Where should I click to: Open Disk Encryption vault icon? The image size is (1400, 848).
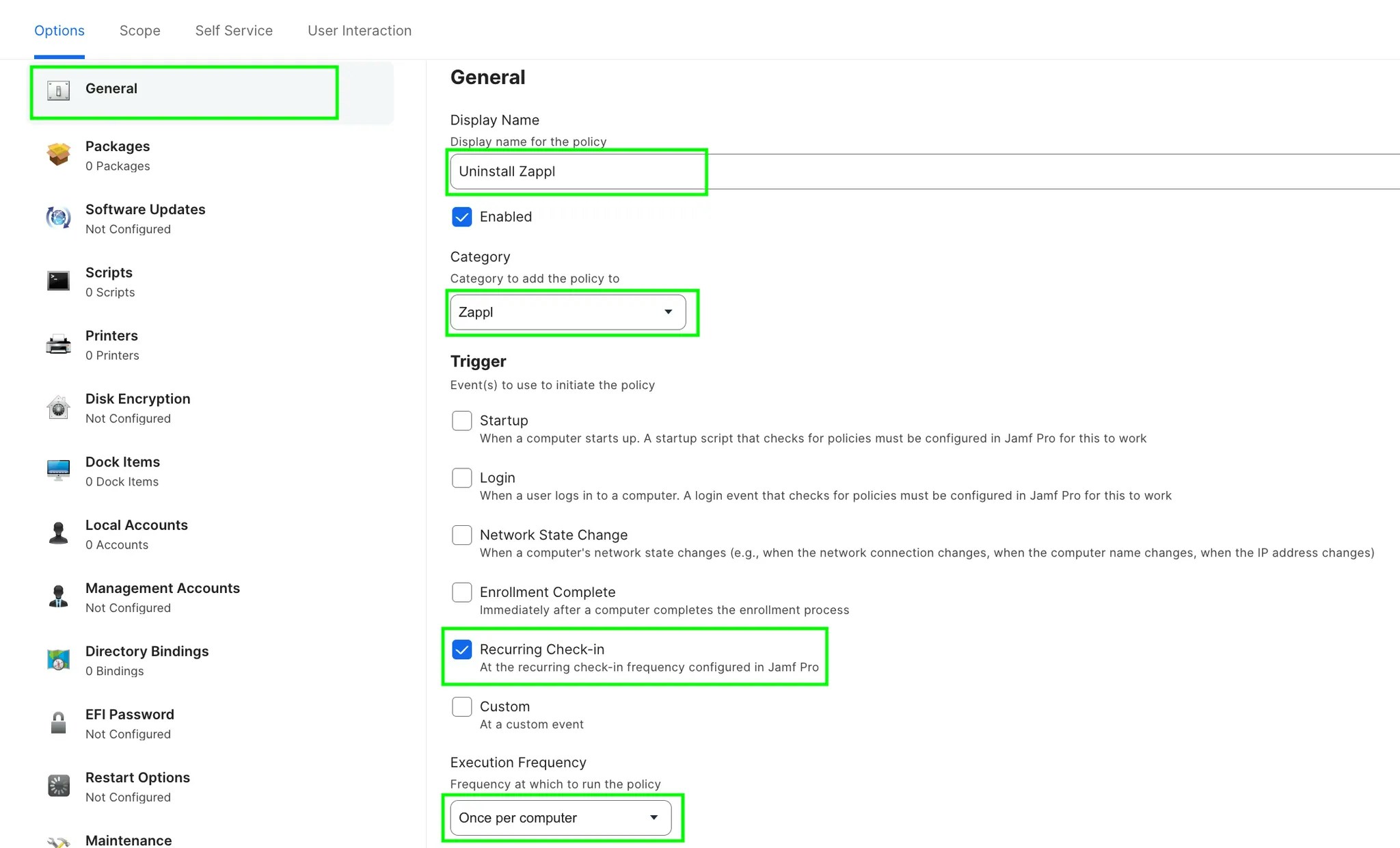click(x=58, y=408)
